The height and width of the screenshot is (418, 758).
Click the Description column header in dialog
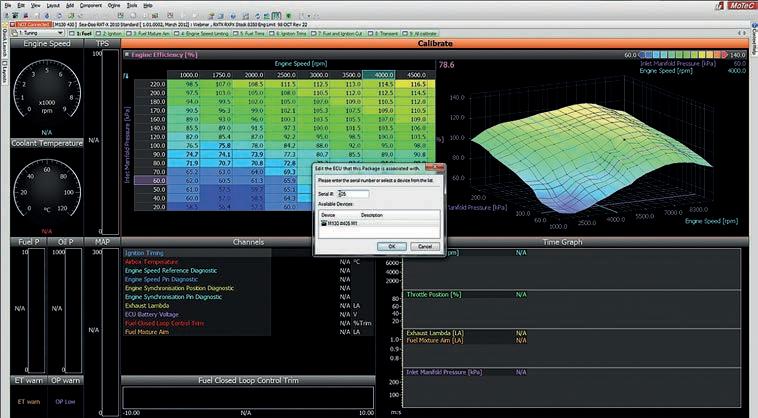point(399,215)
